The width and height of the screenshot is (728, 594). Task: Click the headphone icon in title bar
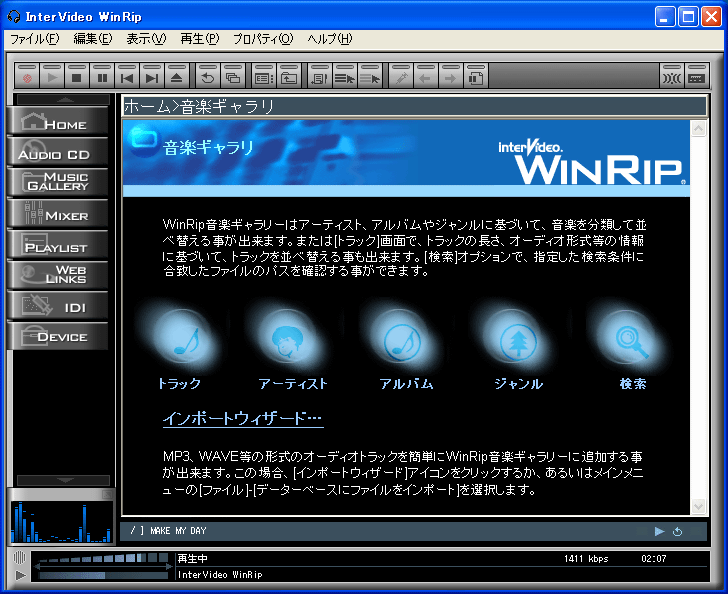click(x=14, y=17)
